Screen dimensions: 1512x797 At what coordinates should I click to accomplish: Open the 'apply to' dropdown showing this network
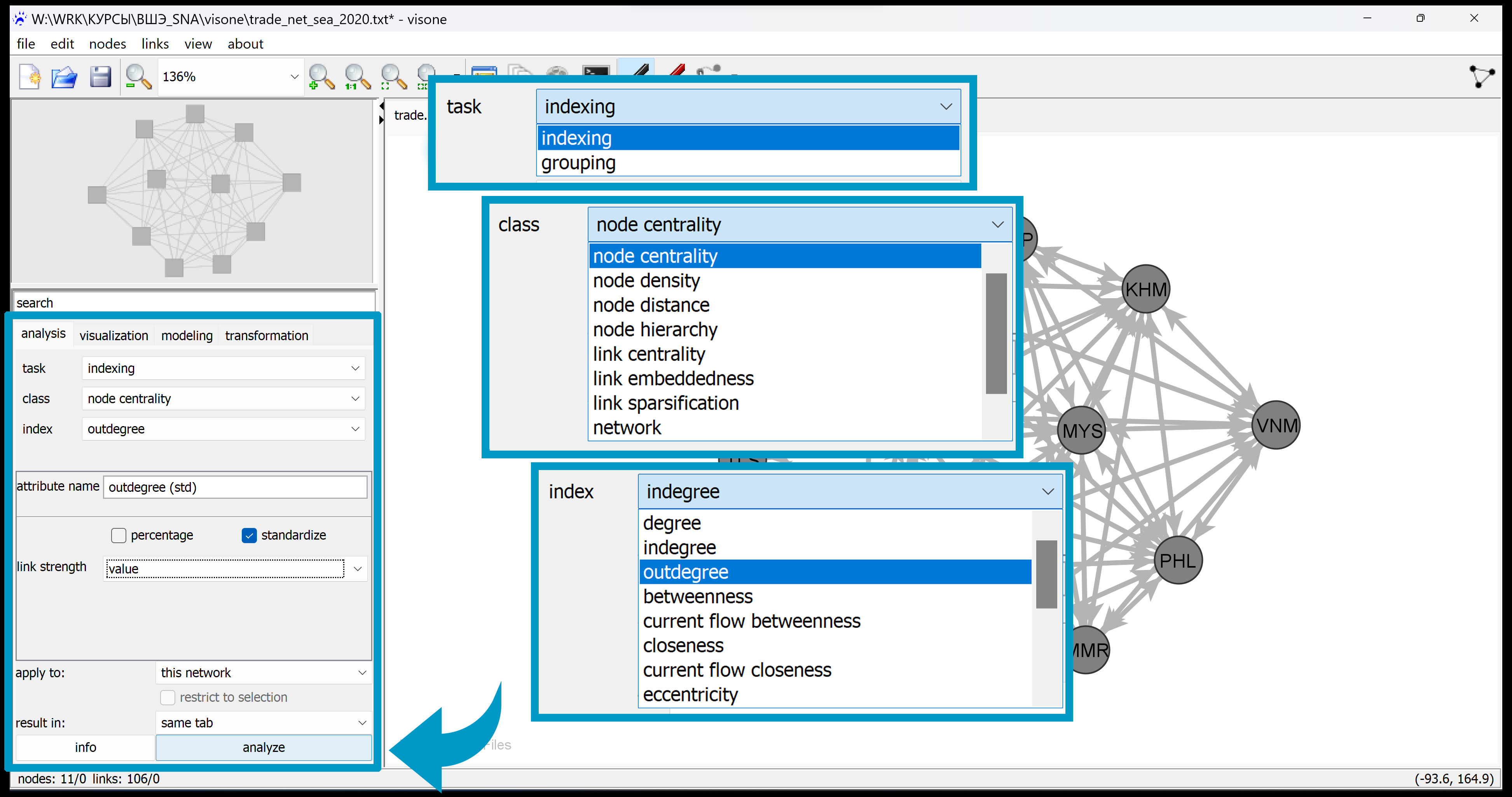point(263,673)
